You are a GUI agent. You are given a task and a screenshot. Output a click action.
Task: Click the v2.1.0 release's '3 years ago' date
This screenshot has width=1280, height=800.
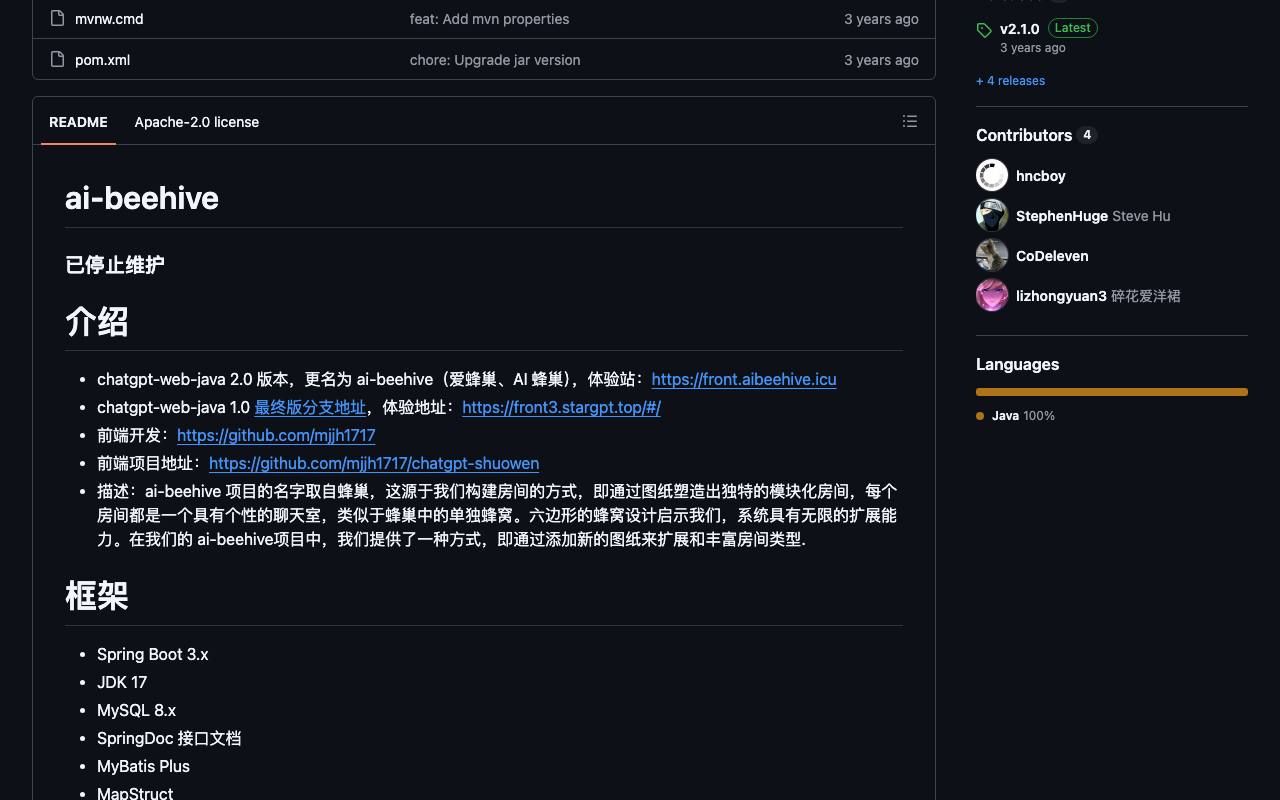click(1032, 48)
